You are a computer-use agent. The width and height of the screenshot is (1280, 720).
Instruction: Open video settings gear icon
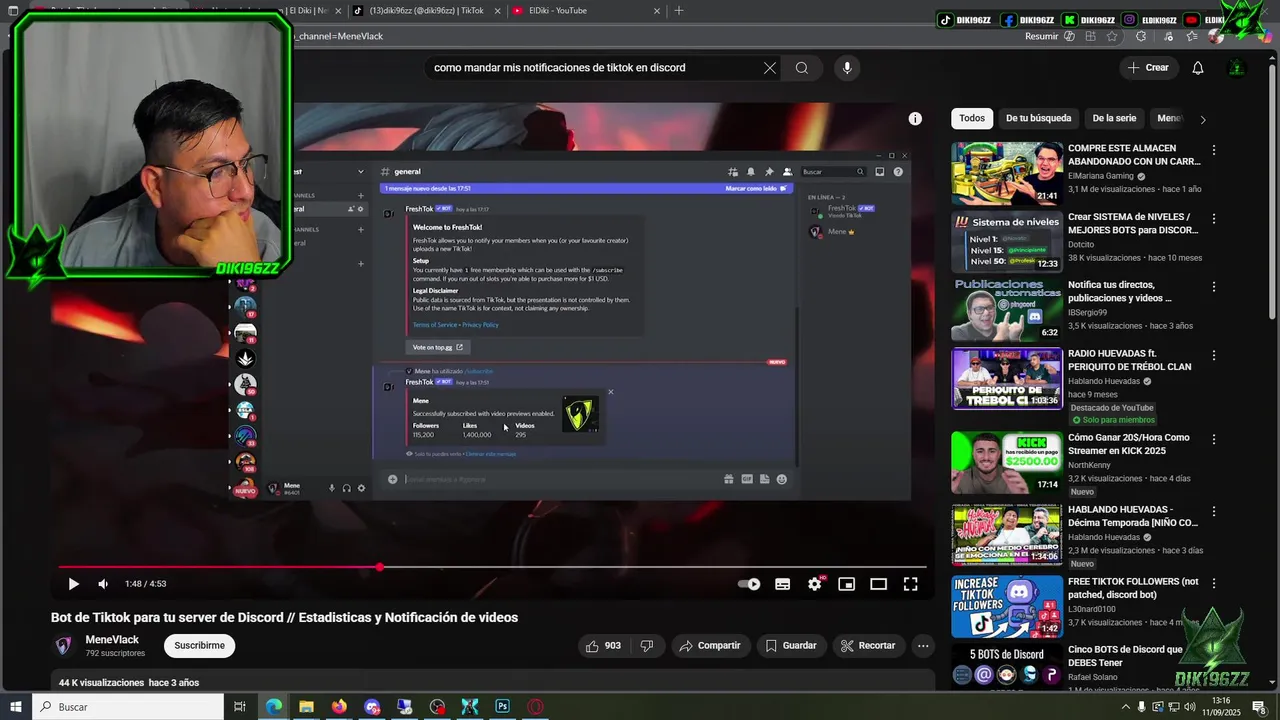(815, 584)
